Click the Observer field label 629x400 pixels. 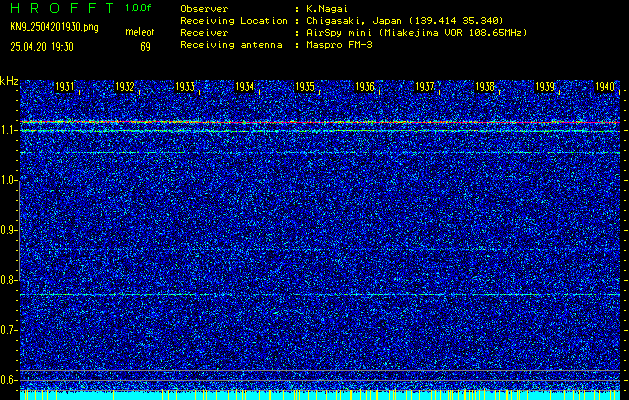pyautogui.click(x=204, y=9)
